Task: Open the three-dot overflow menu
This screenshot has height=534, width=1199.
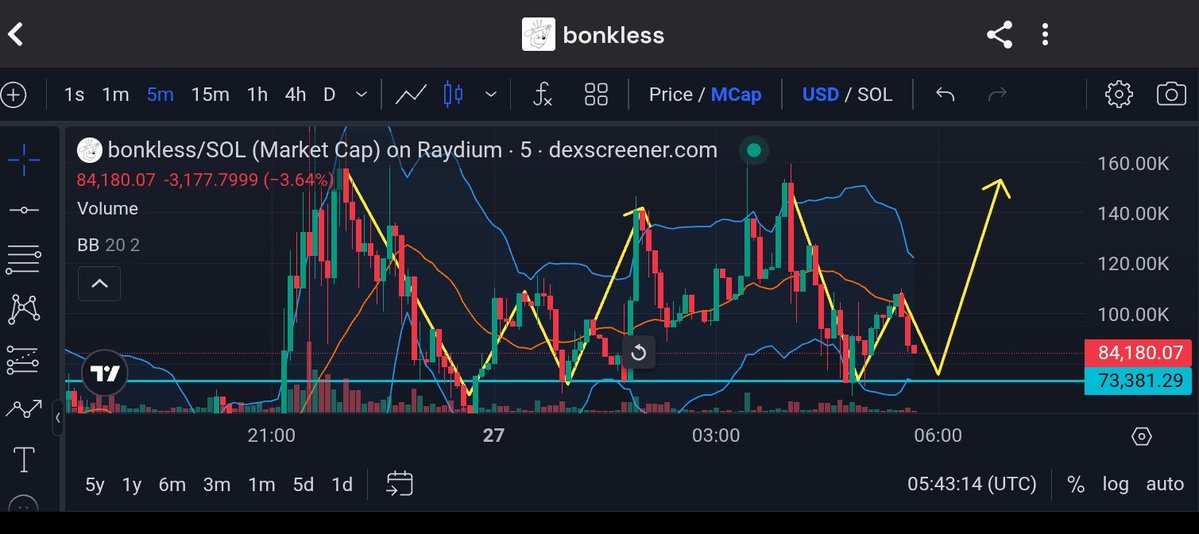Action: tap(1045, 34)
